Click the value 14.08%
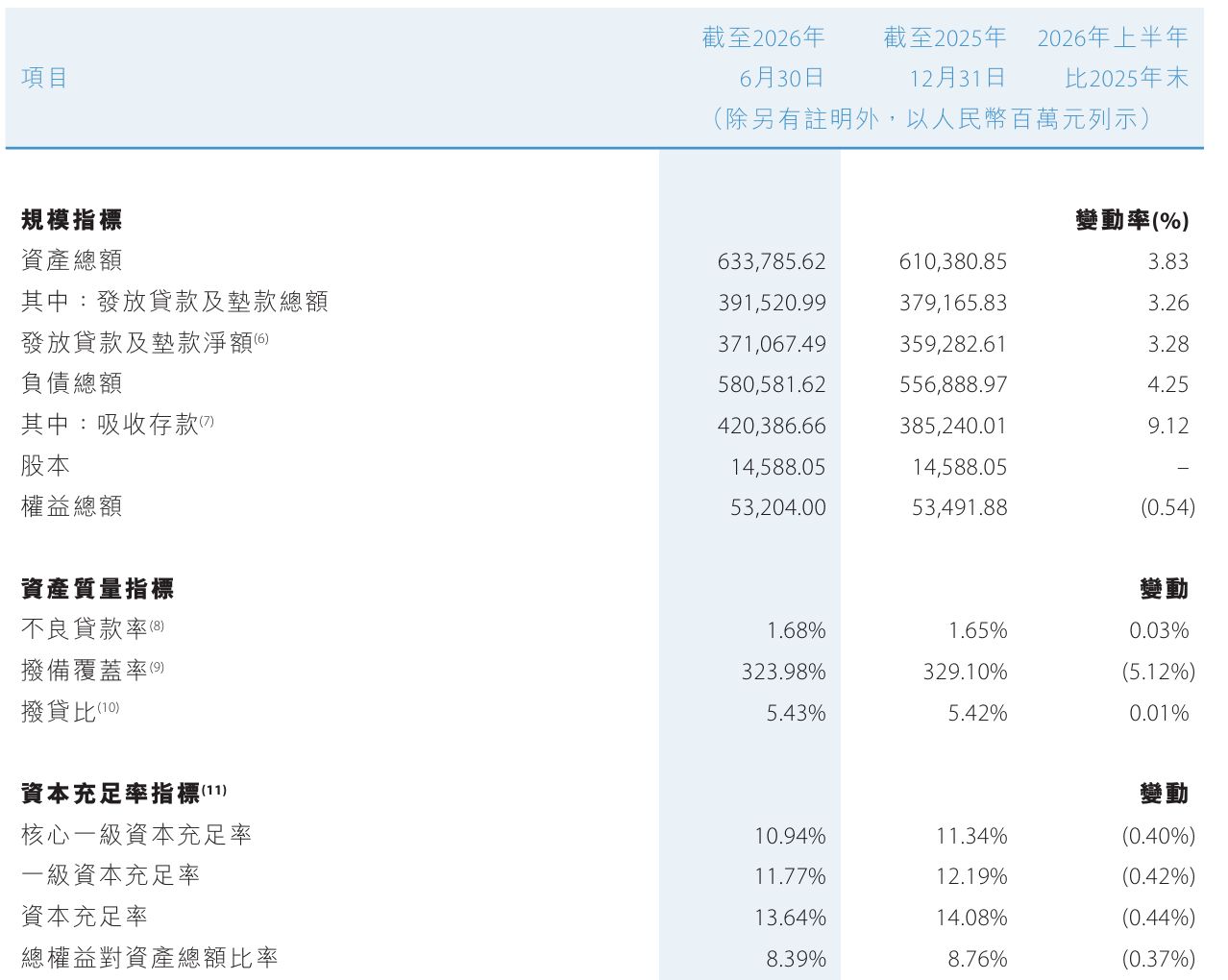Screen dimensions: 1228x980 click(x=971, y=918)
